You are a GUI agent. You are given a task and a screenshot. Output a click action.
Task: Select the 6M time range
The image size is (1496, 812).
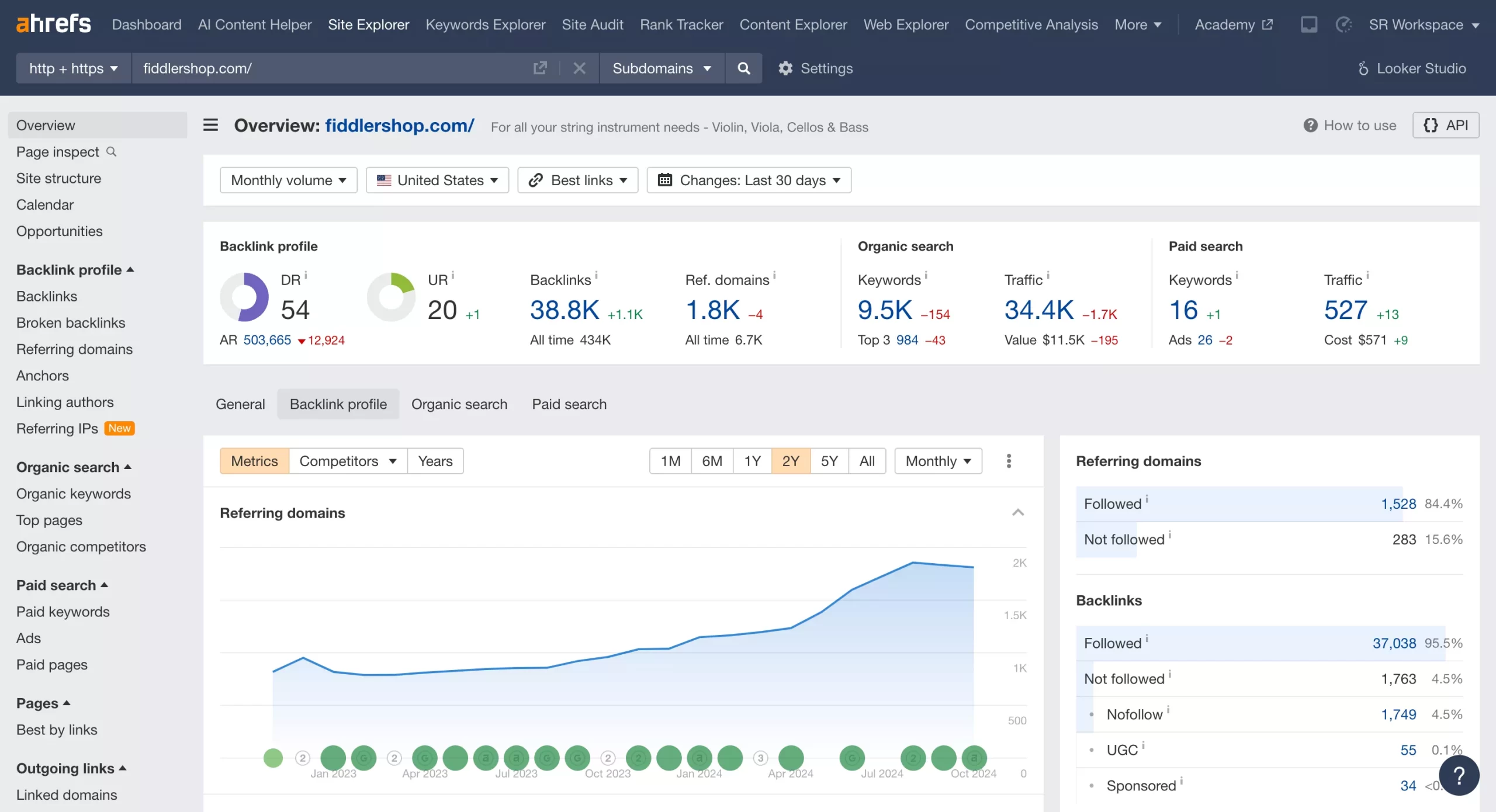coord(712,461)
